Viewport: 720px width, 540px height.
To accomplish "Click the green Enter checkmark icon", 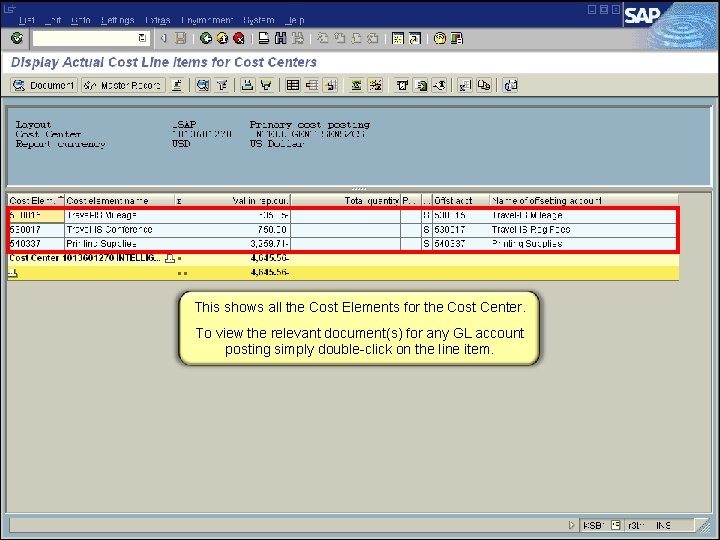I will point(17,38).
